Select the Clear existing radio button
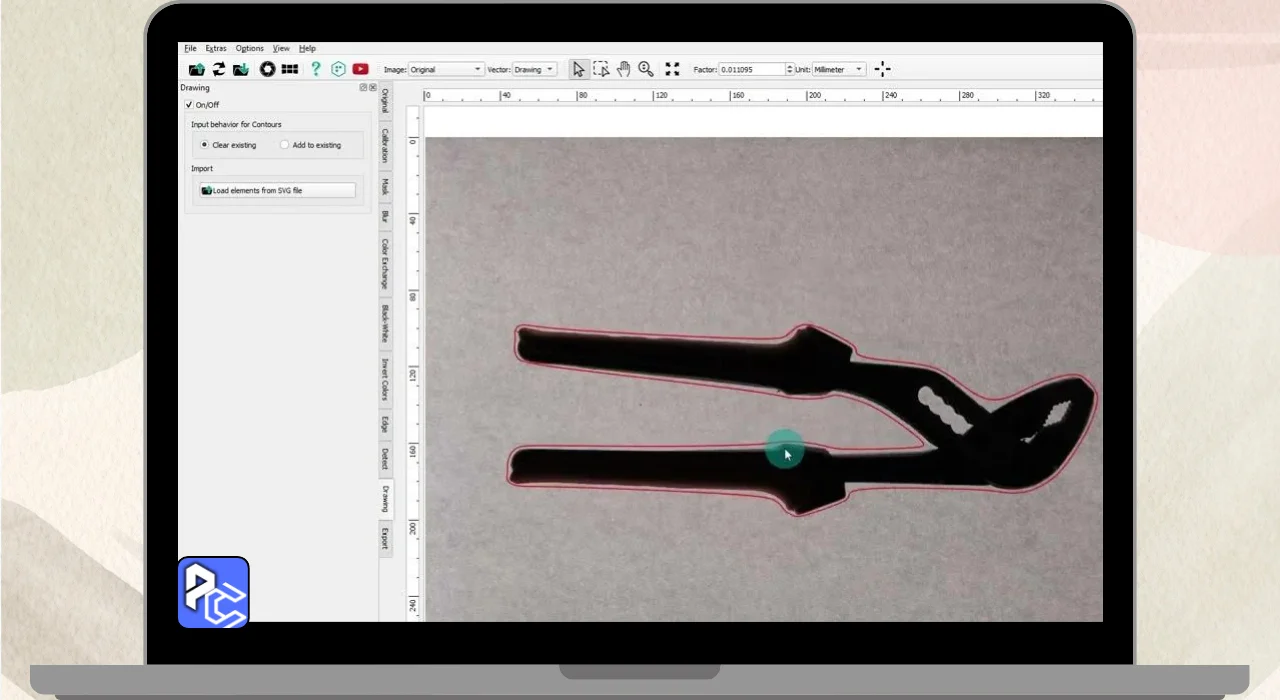Viewport: 1280px width, 700px height. pyautogui.click(x=205, y=145)
